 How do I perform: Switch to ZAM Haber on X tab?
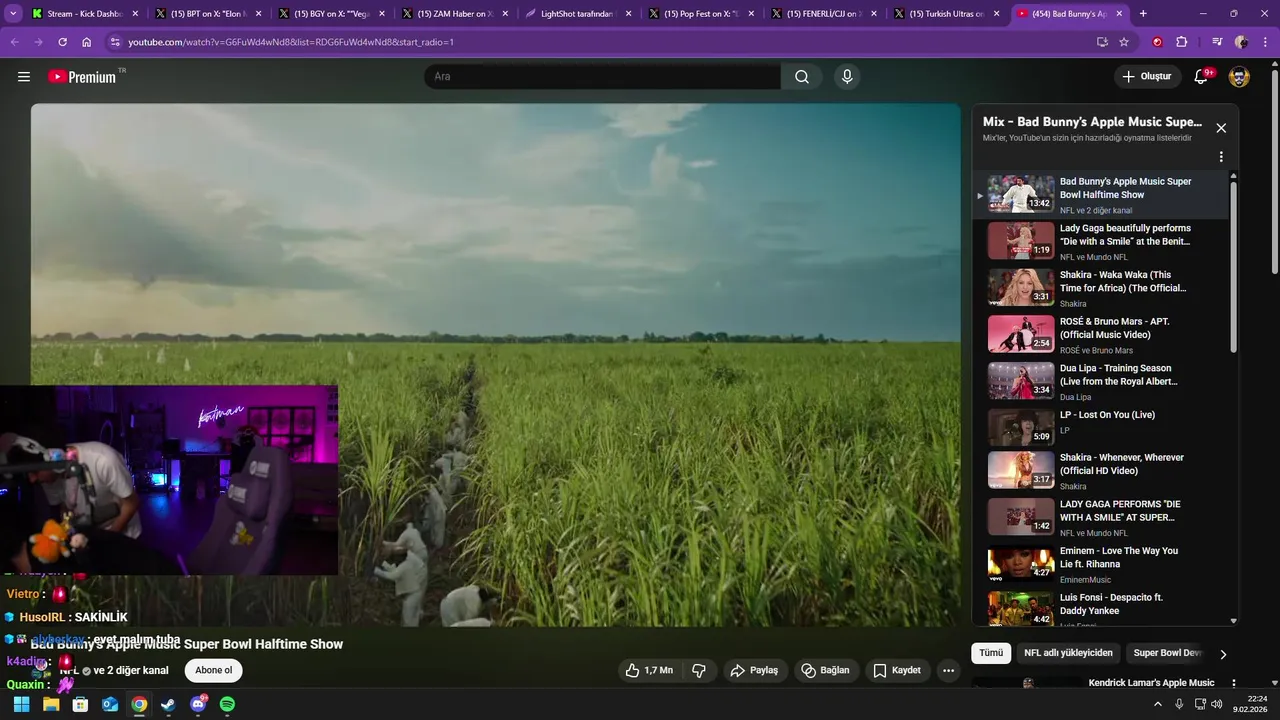[455, 14]
